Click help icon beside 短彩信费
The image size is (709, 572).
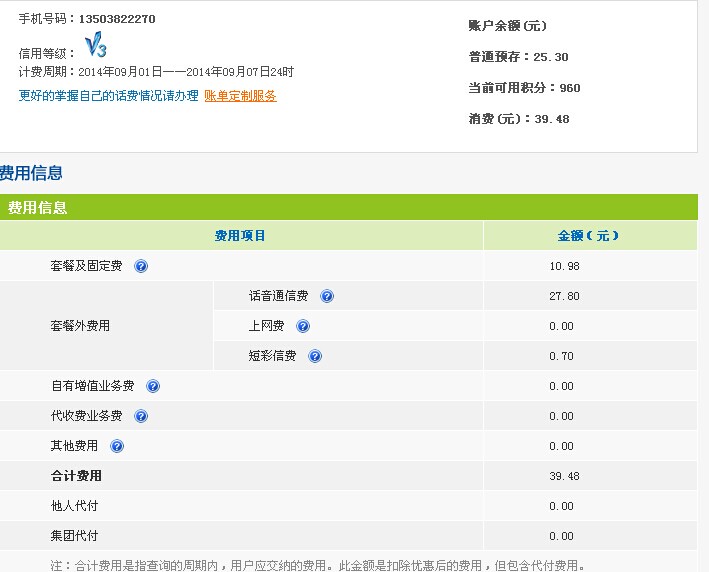(315, 356)
